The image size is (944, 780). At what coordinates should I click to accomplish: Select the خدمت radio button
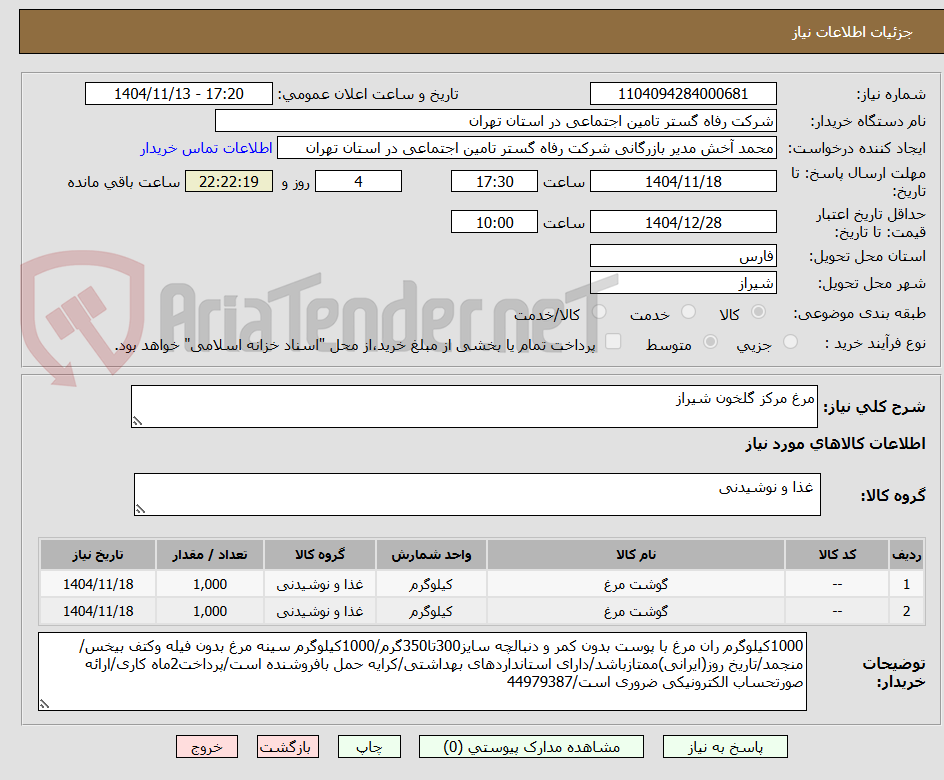(x=688, y=312)
